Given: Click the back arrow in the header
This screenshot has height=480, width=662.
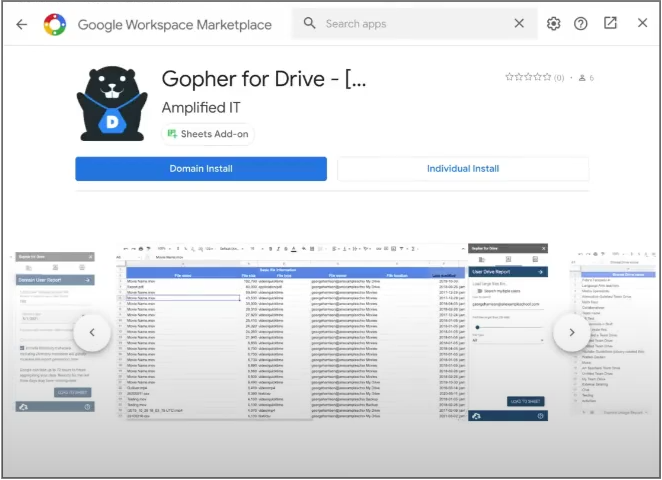Looking at the screenshot, I should click(21, 24).
